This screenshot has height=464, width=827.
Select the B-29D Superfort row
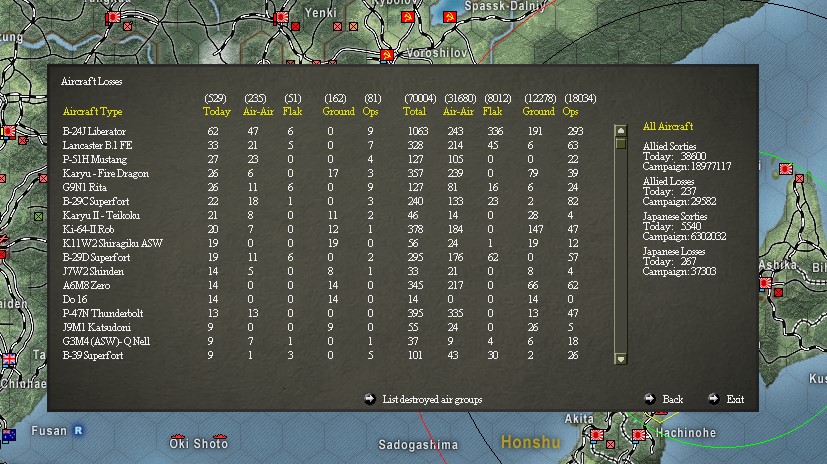(x=323, y=257)
